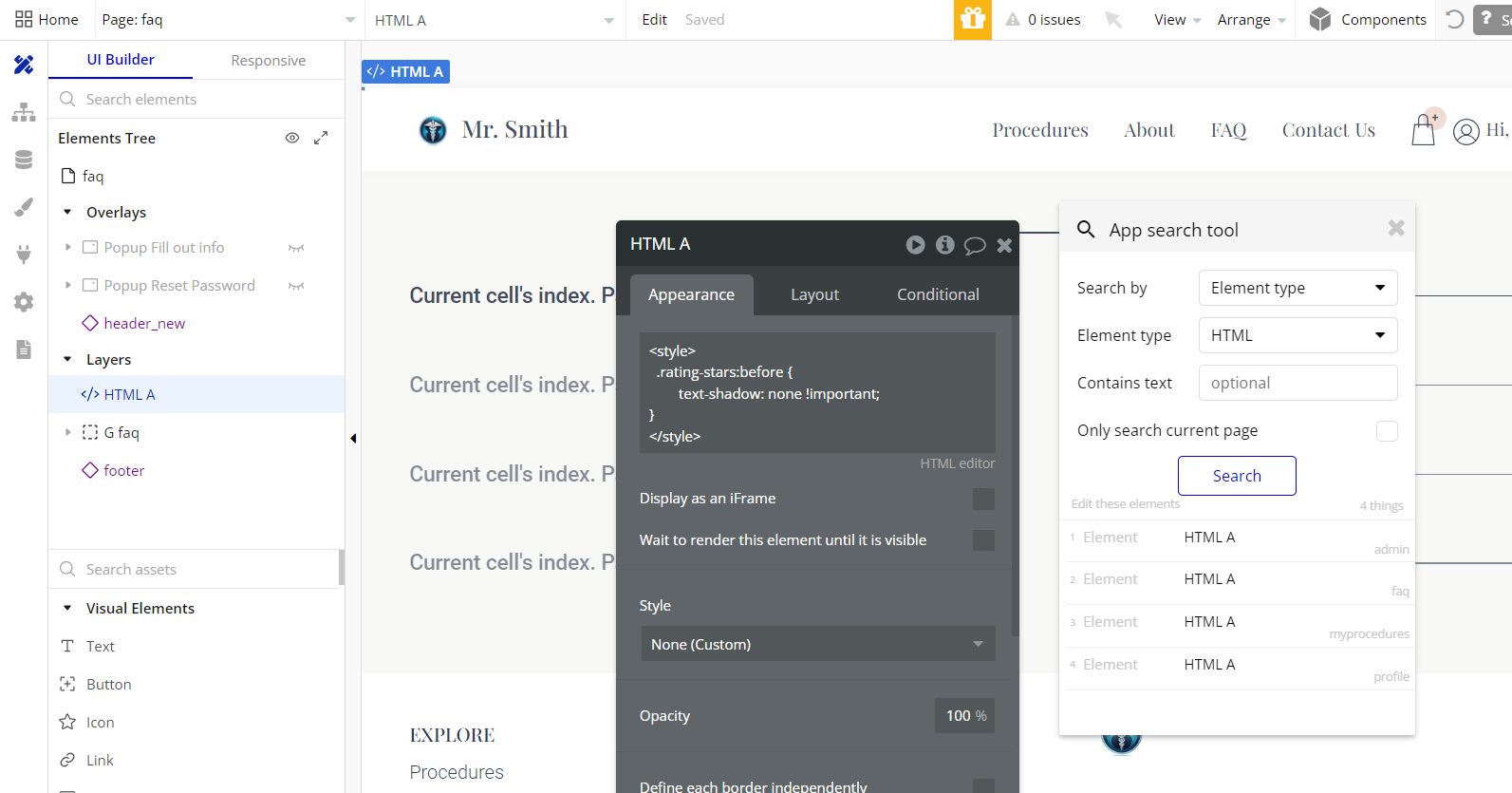The width and height of the screenshot is (1512, 793).
Task: Click Edit these elements link
Action: tap(1126, 504)
